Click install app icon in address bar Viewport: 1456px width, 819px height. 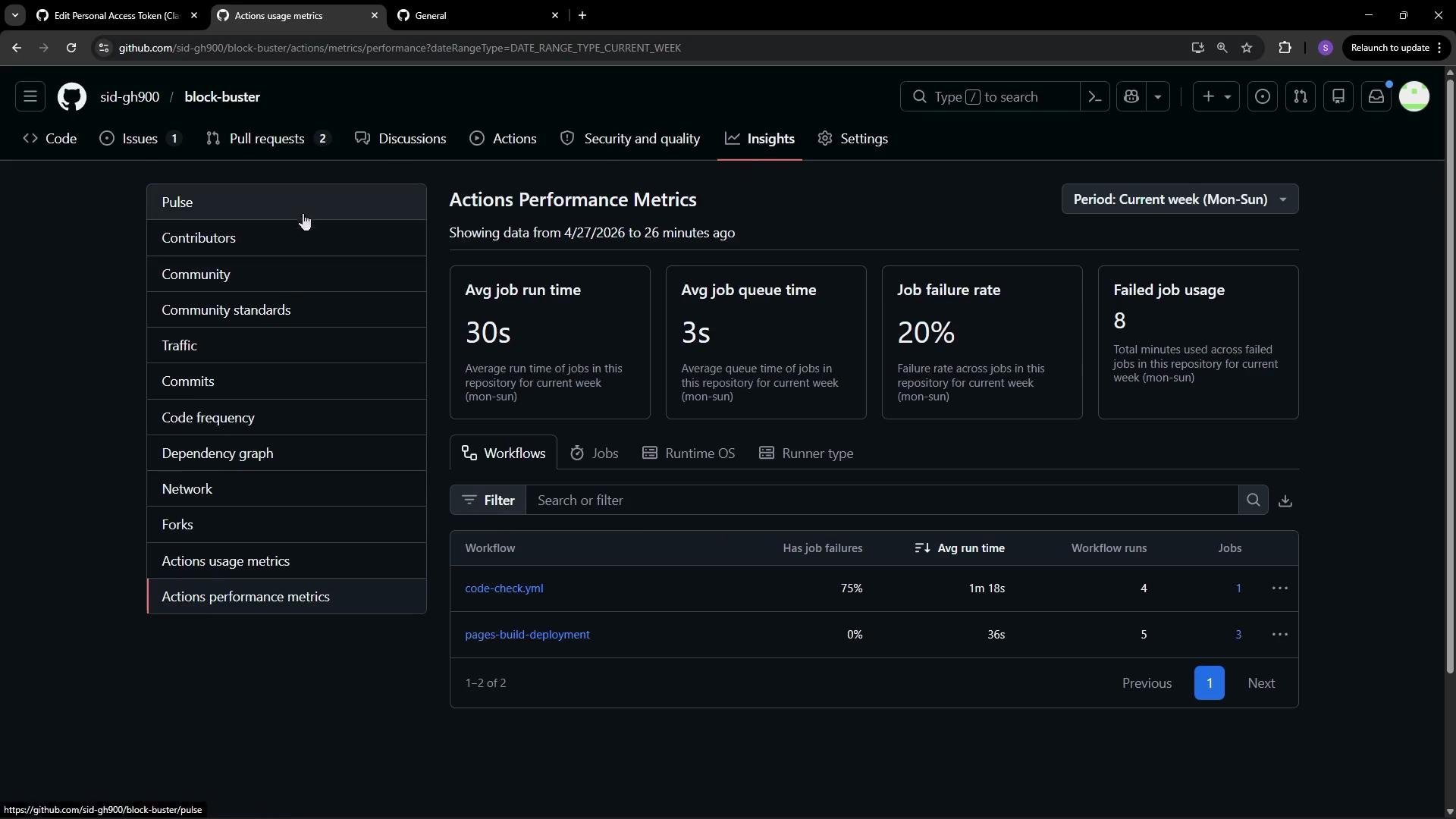[1197, 48]
